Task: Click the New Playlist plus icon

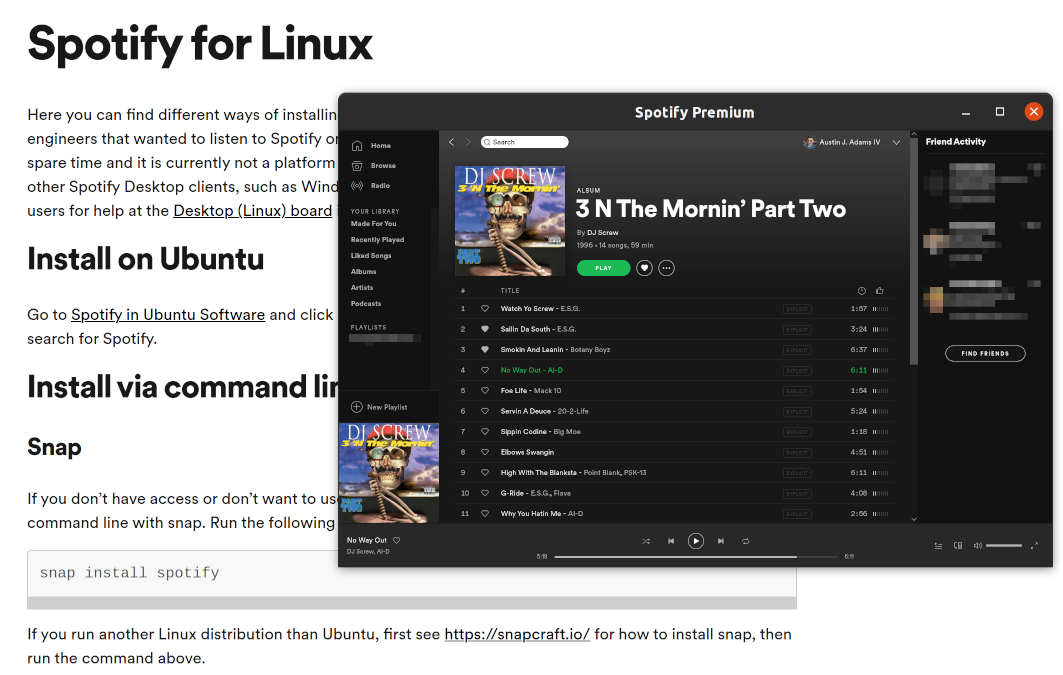Action: tap(357, 407)
